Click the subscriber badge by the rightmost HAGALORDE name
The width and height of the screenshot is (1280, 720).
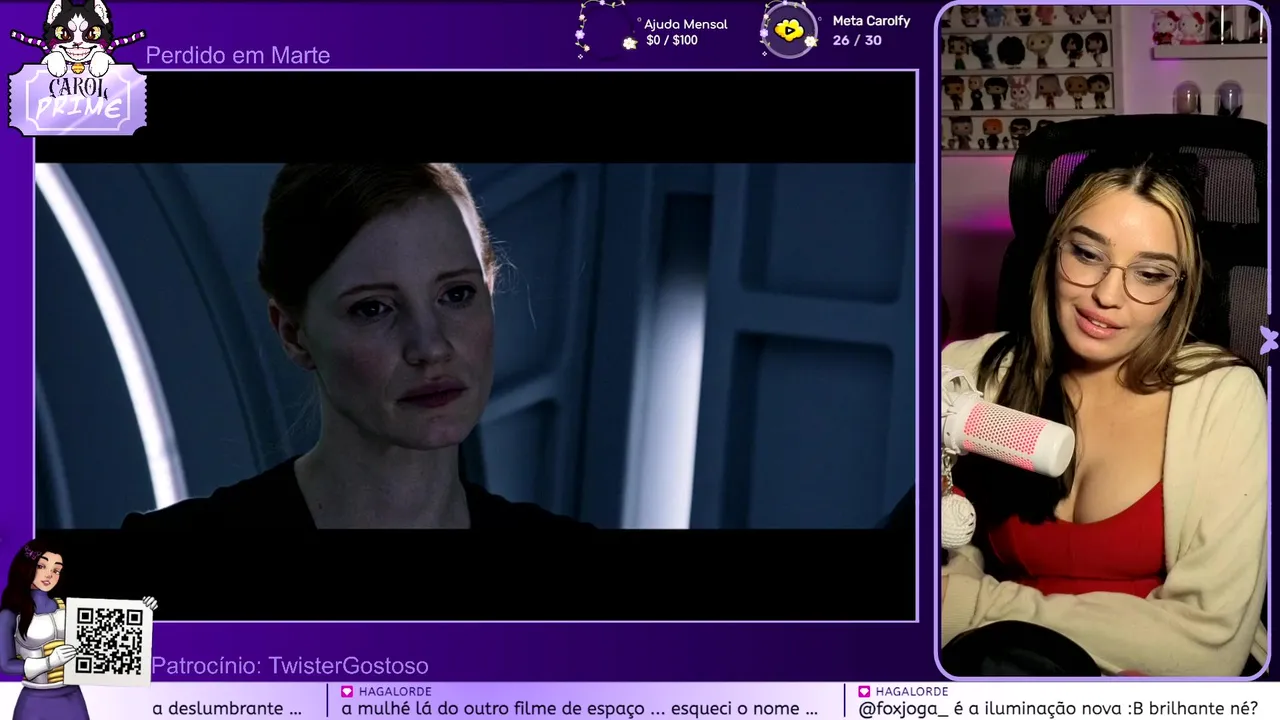click(864, 691)
